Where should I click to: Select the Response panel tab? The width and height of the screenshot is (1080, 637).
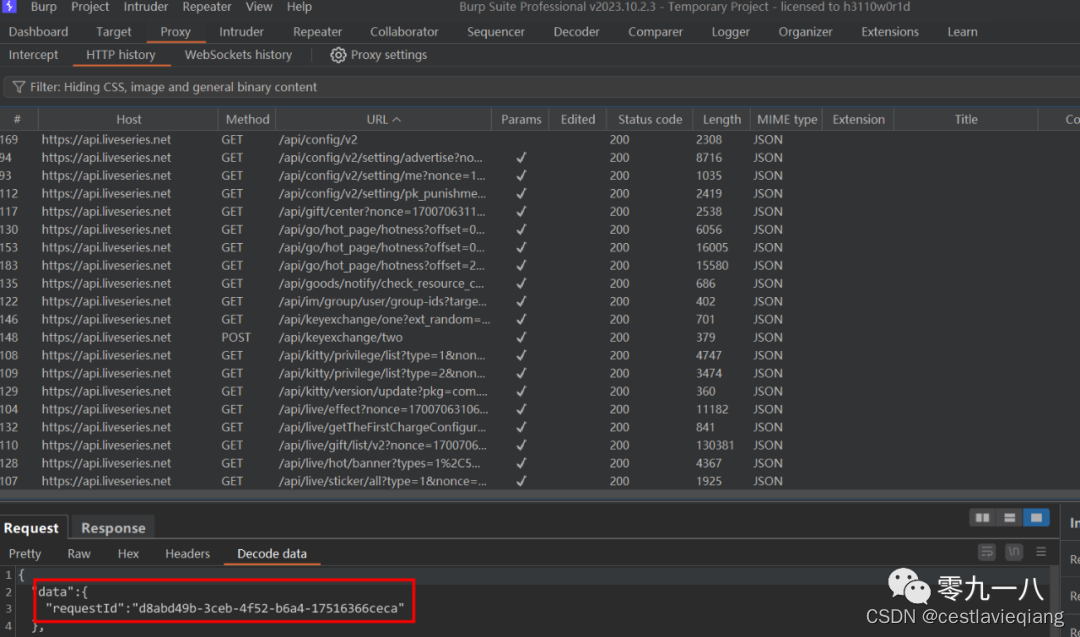click(113, 528)
